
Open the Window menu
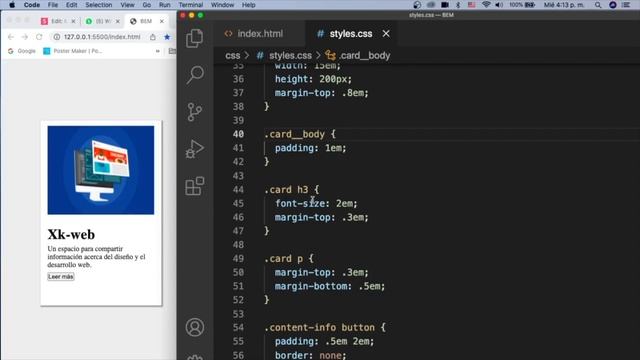pyautogui.click(x=222, y=5)
